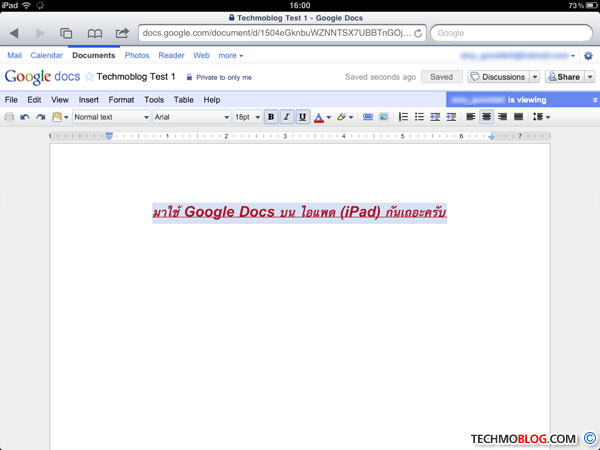Tap the Safari URL address field
600x450 pixels.
click(x=277, y=33)
